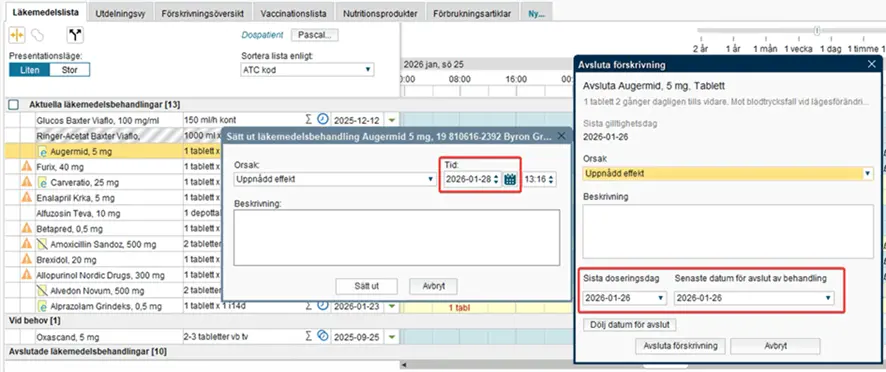This screenshot has width=886, height=372.
Task: Click the e-prescription icon beside Alprazolam Grindeks
Action: click(x=43, y=306)
